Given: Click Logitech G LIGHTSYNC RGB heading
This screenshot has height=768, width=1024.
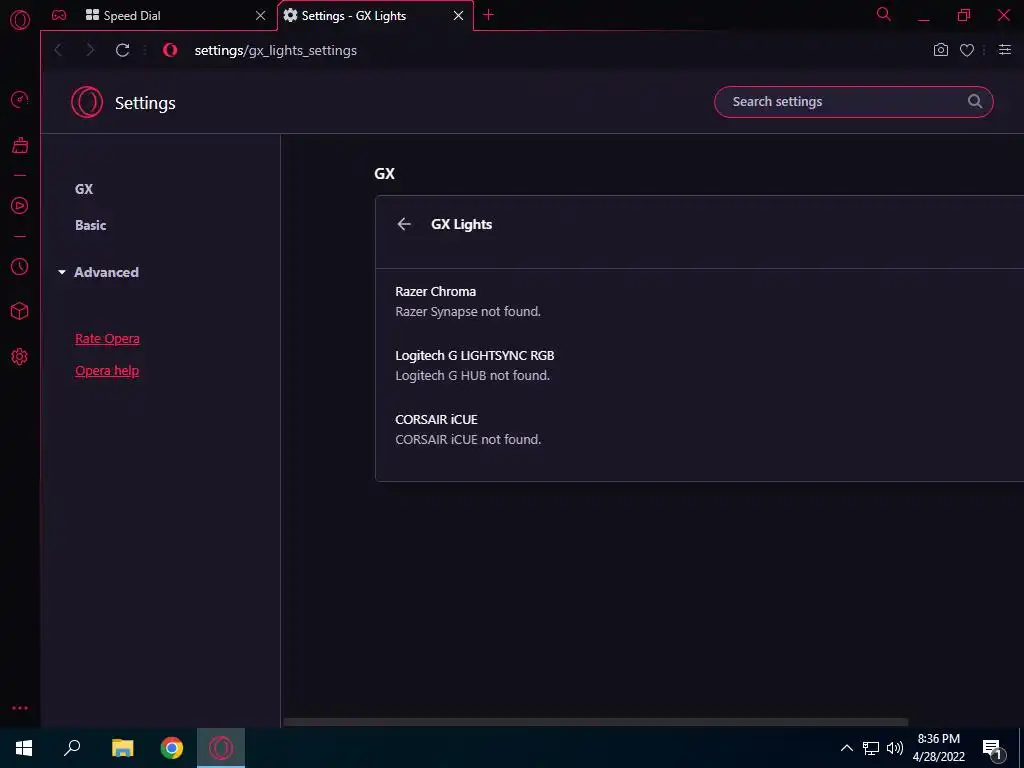Looking at the screenshot, I should [475, 355].
